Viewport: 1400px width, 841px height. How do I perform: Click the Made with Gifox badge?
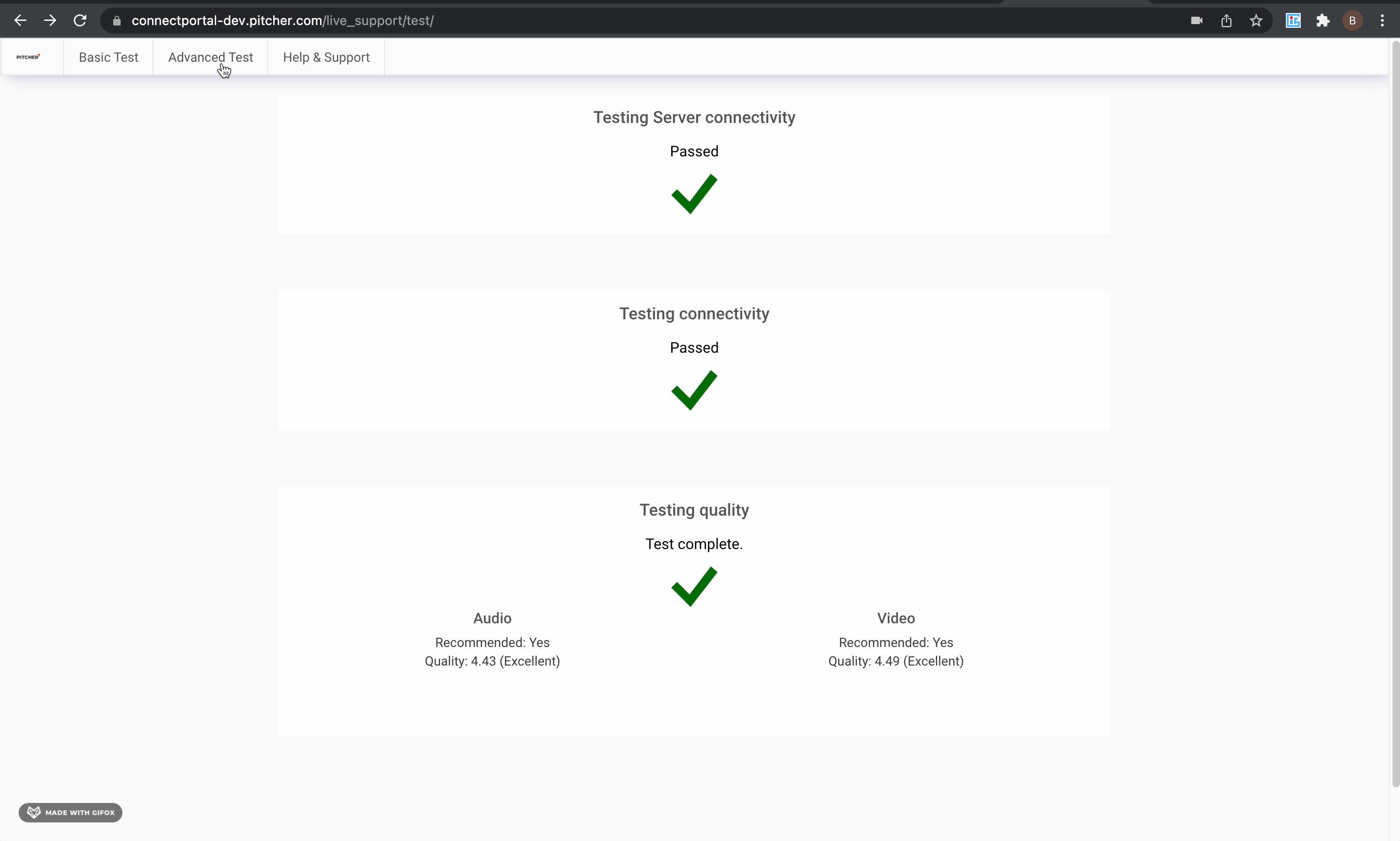coord(70,812)
